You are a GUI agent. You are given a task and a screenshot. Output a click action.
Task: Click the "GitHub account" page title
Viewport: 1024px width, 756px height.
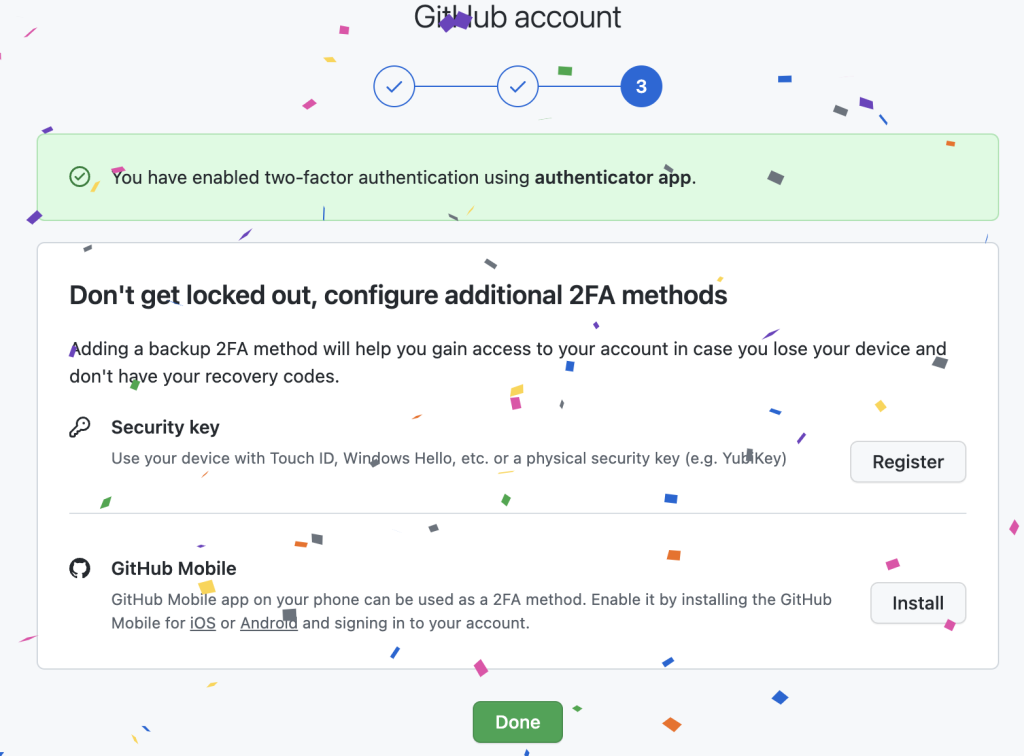tap(517, 17)
